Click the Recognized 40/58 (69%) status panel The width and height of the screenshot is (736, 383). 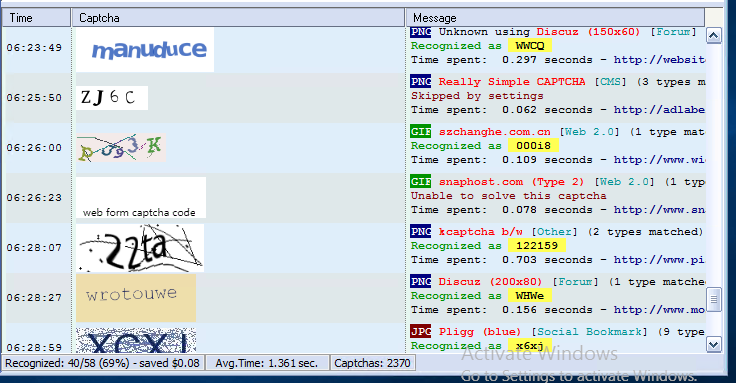pyautogui.click(x=103, y=363)
